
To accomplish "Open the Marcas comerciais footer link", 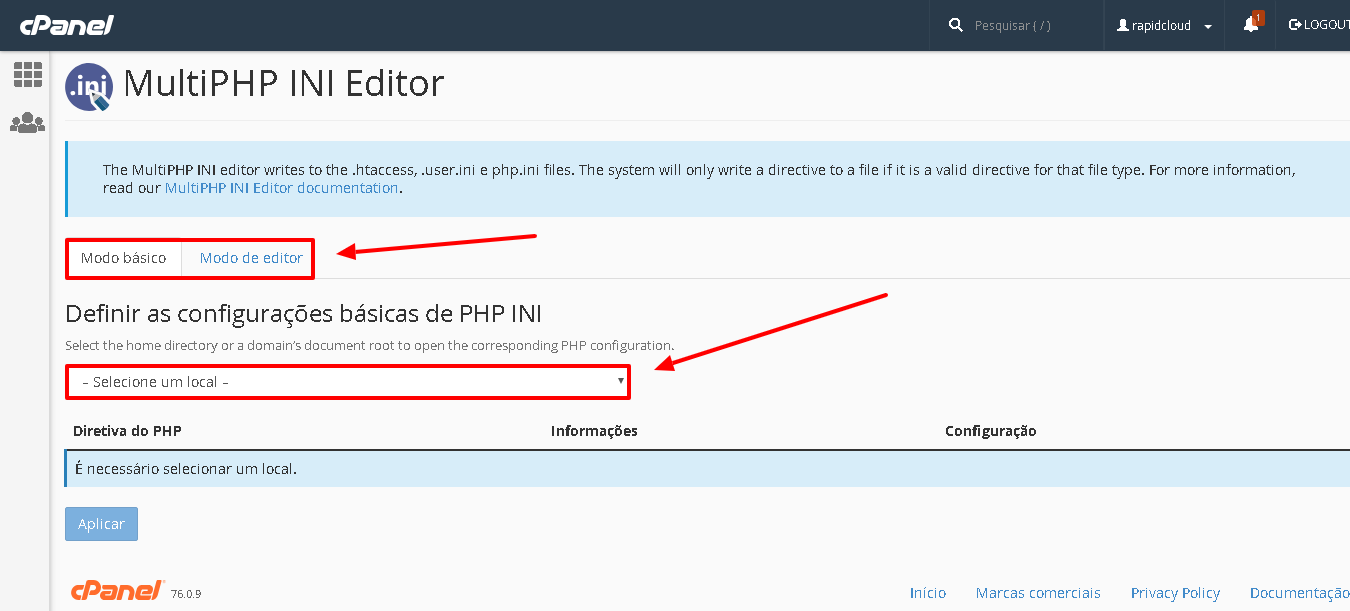I will (1038, 593).
